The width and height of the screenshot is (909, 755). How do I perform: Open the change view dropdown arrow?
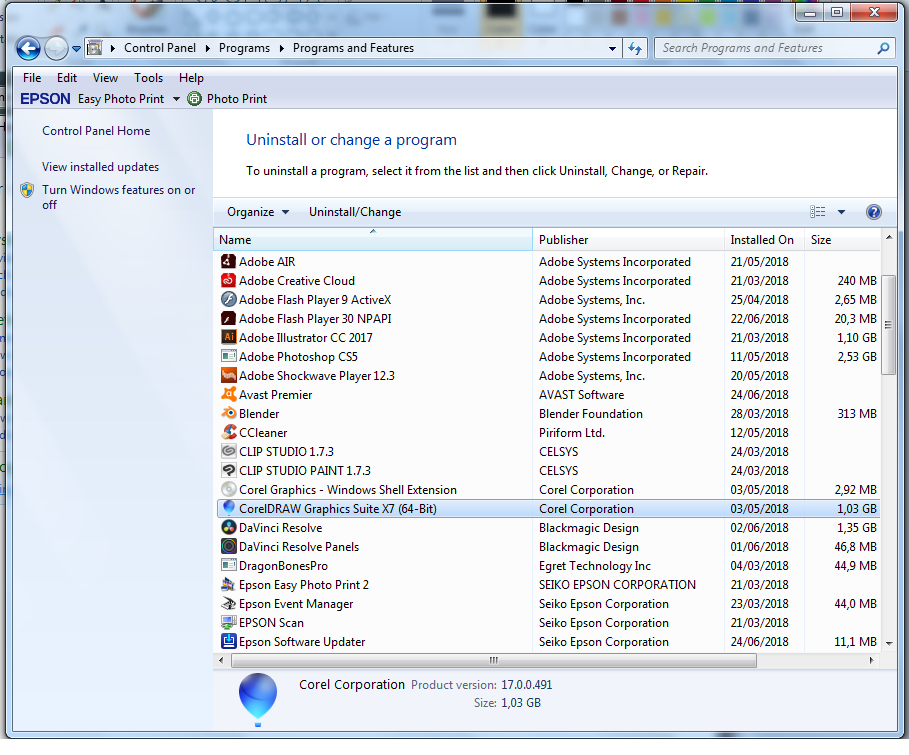pos(841,212)
